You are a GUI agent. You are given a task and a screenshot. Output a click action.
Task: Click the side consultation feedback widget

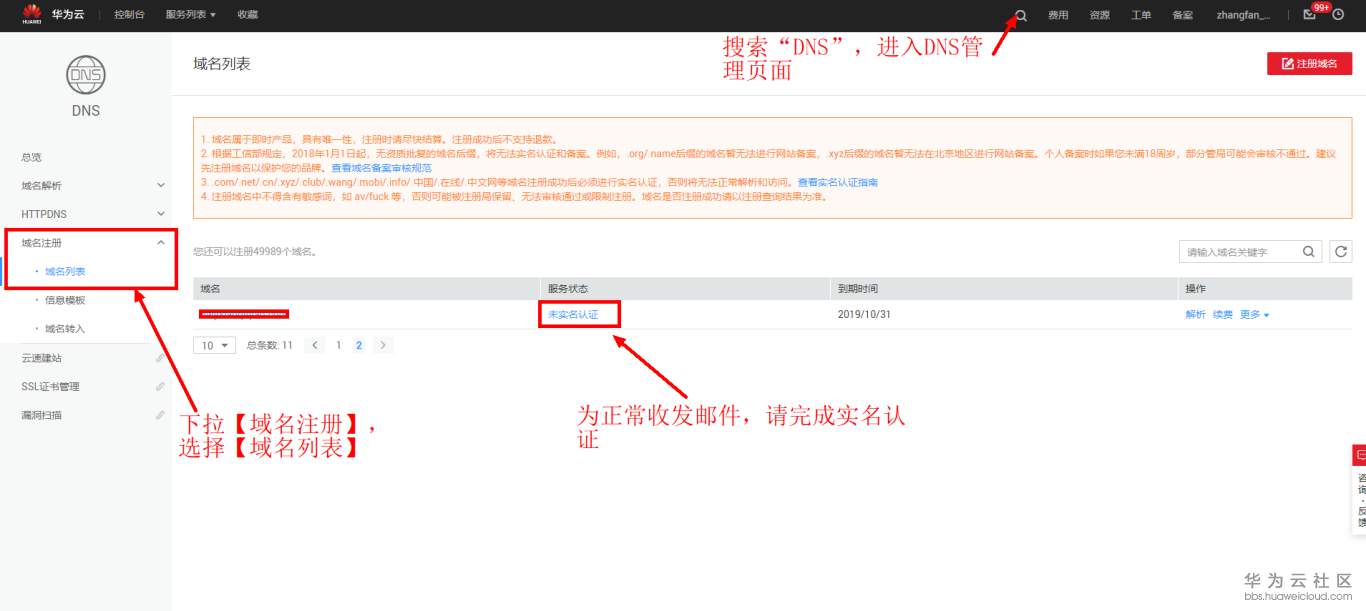[1359, 489]
